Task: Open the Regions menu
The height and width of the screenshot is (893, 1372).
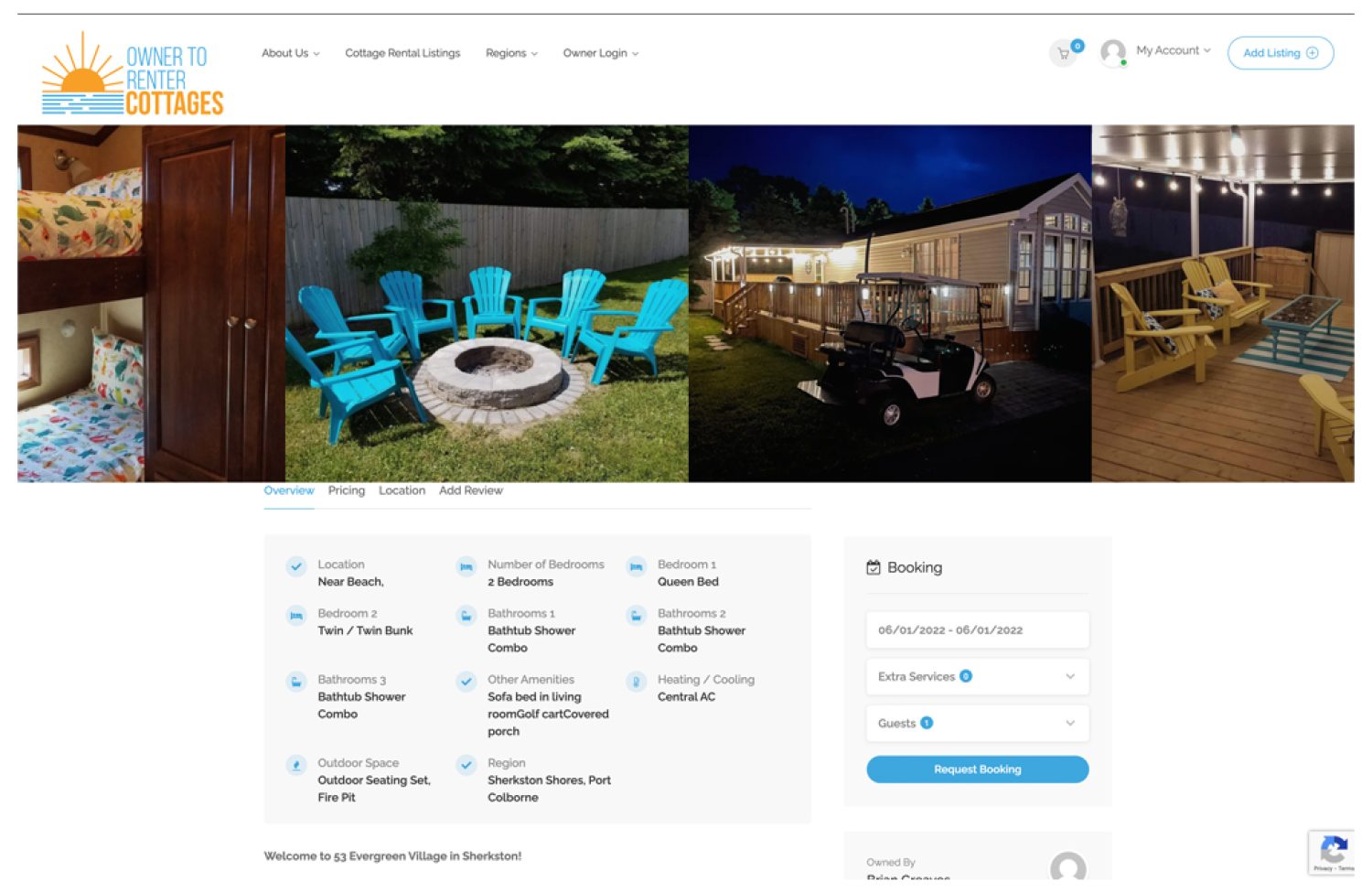Action: click(x=511, y=53)
